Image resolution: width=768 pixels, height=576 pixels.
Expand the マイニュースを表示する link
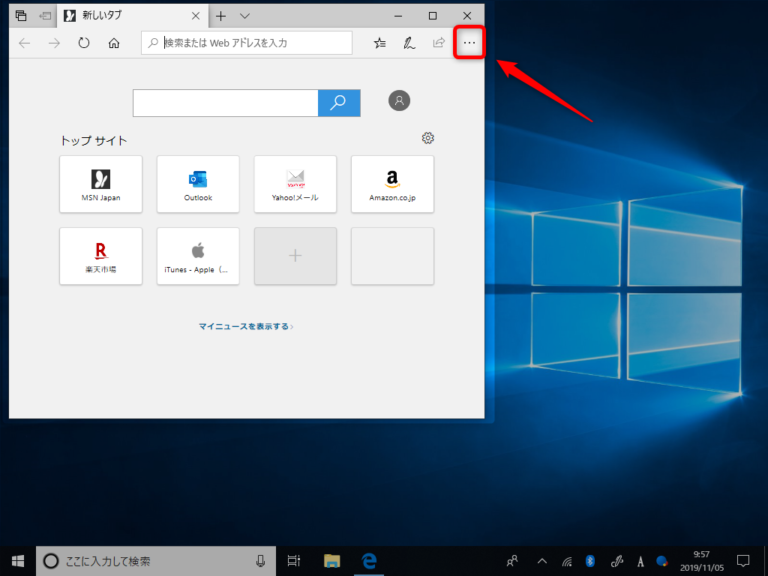(x=246, y=326)
